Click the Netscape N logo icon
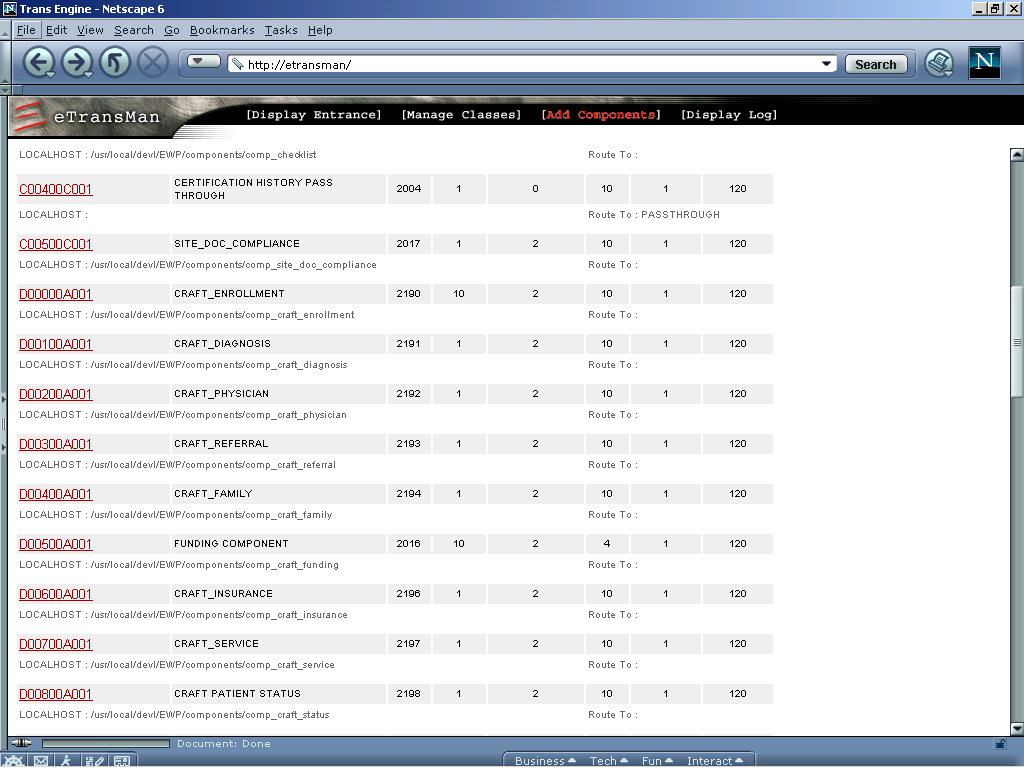 [x=984, y=63]
